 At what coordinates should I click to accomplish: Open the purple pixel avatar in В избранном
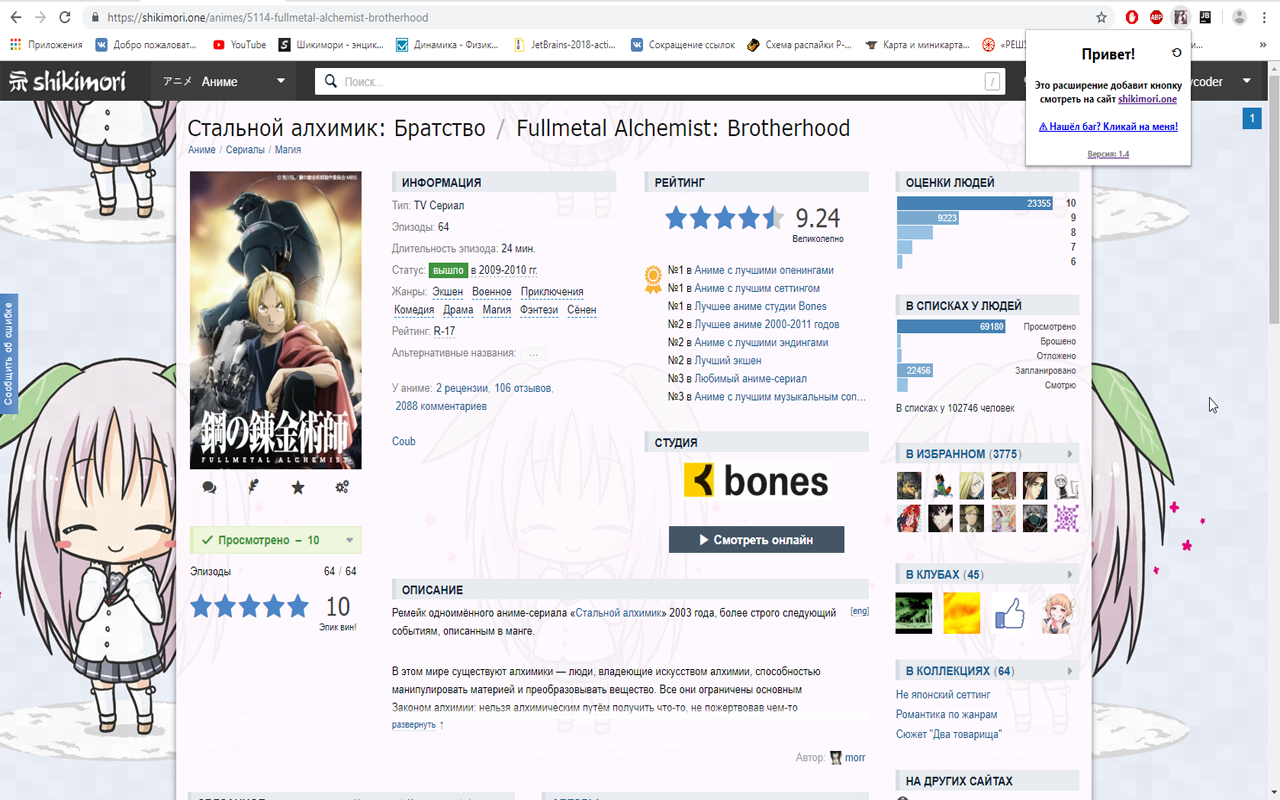click(x=1067, y=518)
